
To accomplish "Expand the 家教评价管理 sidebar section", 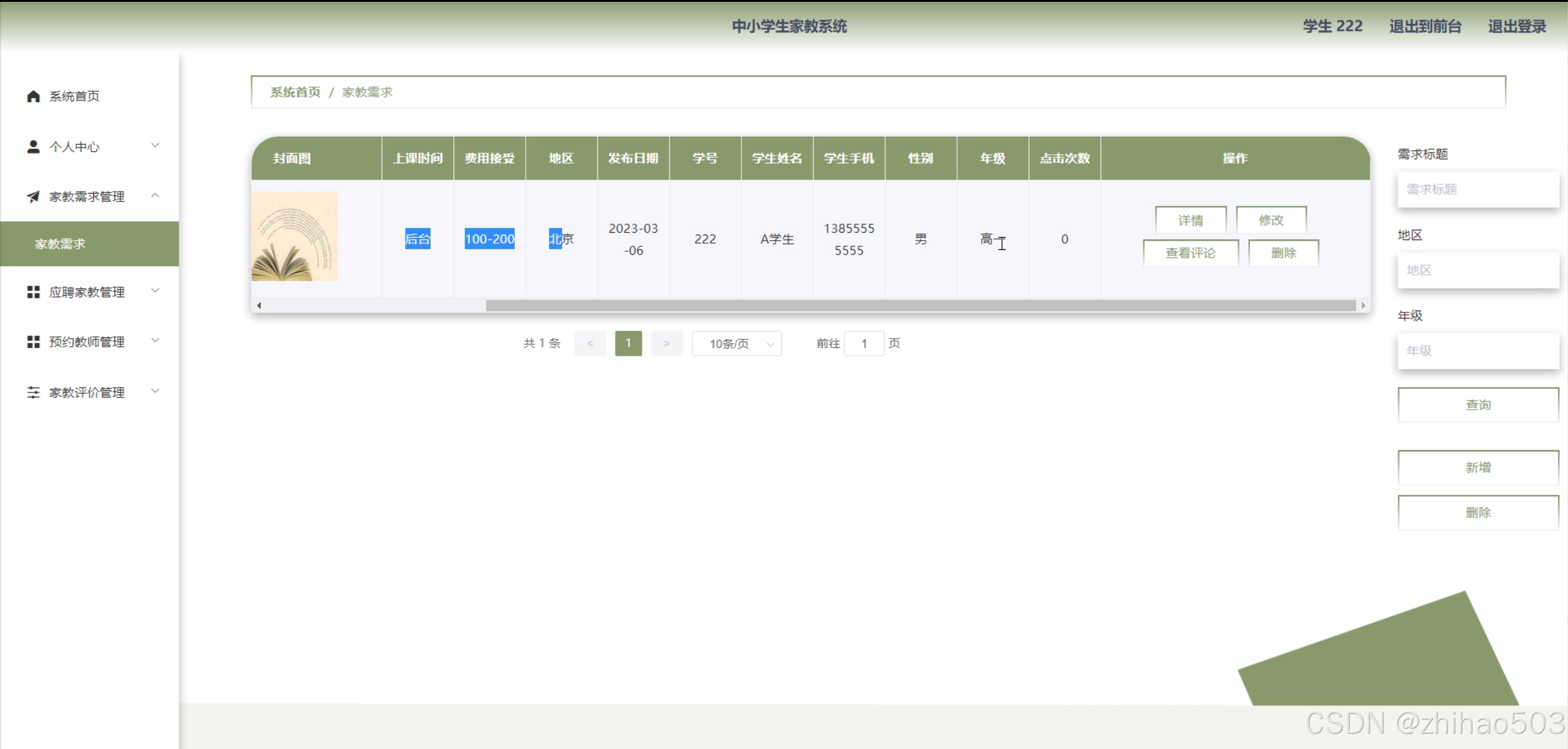I will point(156,392).
